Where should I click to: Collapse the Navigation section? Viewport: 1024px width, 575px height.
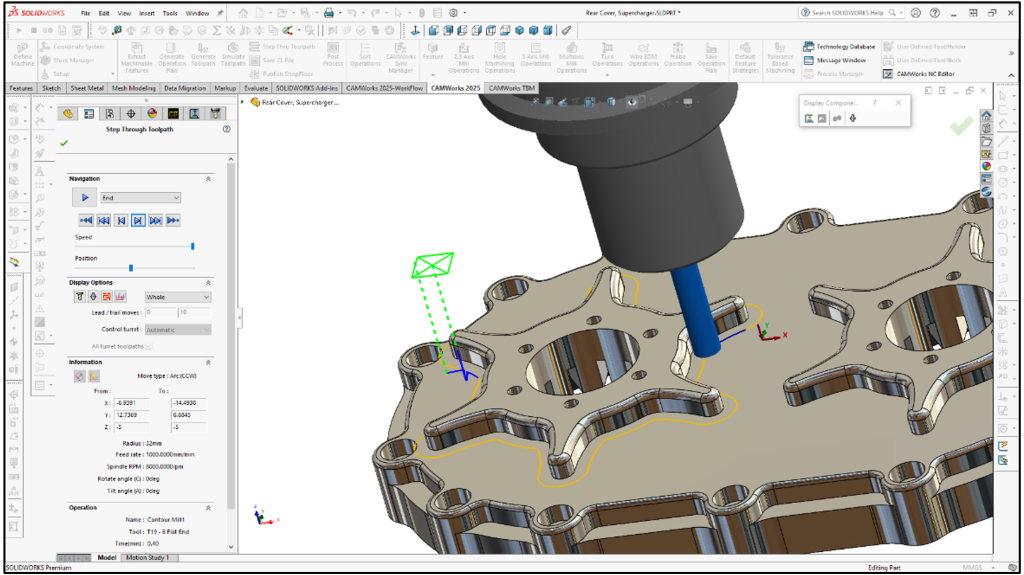(208, 178)
